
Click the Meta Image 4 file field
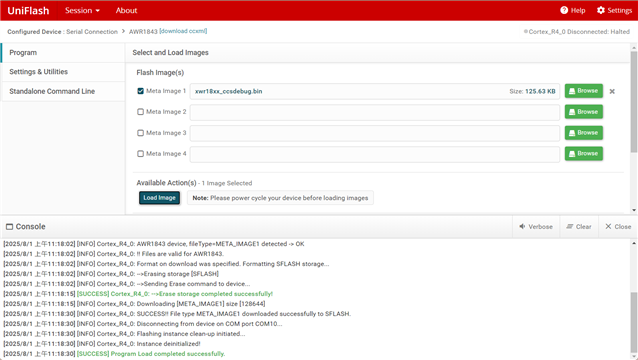click(x=375, y=154)
